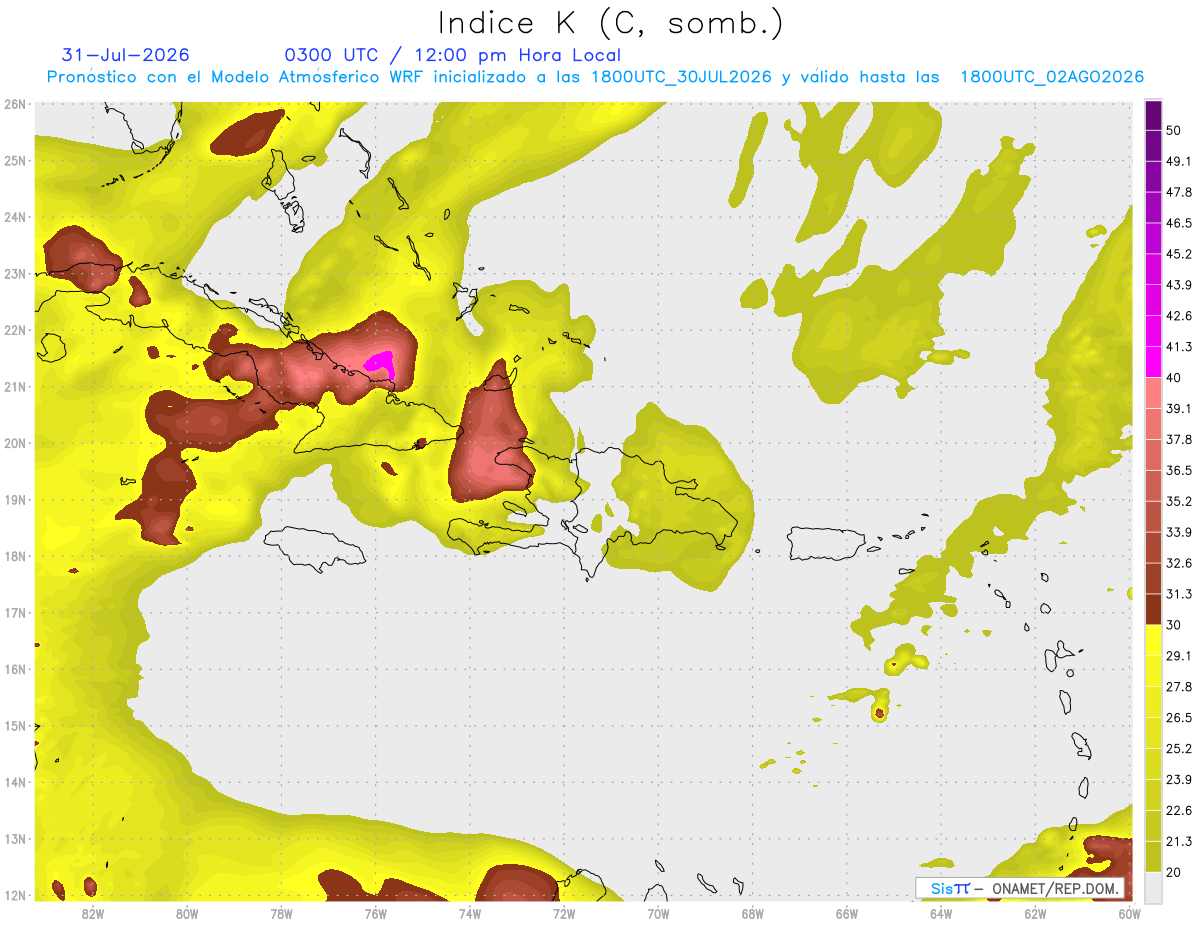Image resolution: width=1200 pixels, height=927 pixels.
Task: Click the colorbar value 30
Action: 1174,625
